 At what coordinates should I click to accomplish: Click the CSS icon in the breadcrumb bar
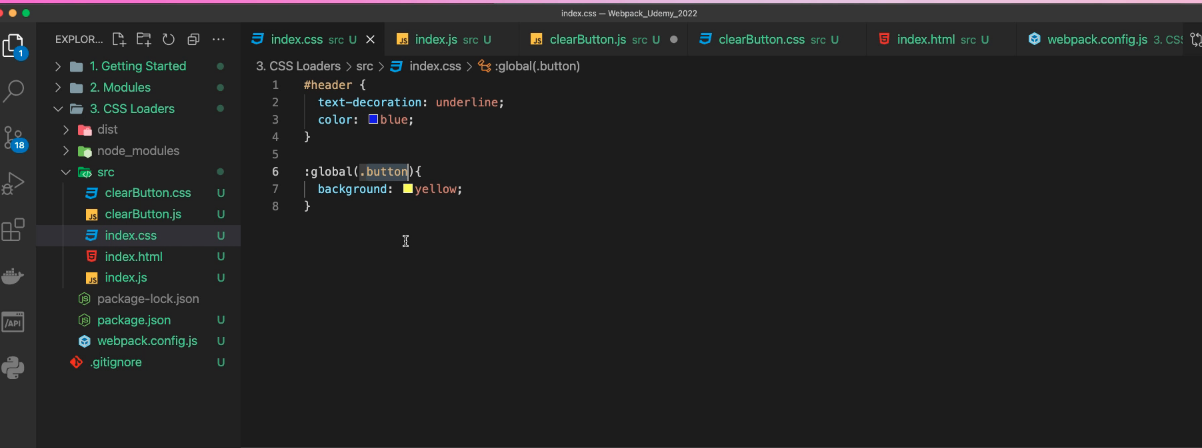pos(396,66)
